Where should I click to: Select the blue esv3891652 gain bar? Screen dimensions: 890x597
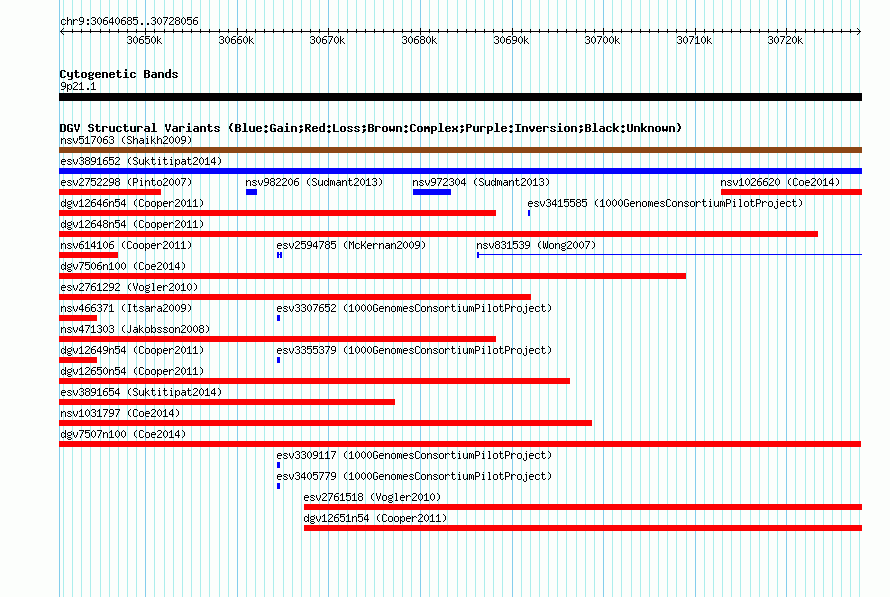point(460,171)
